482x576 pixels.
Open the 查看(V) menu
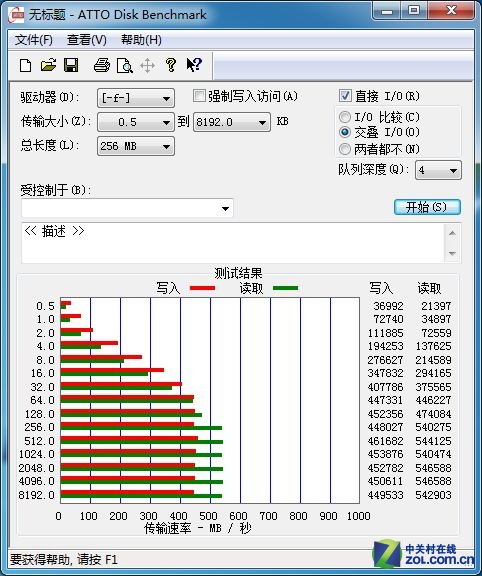click(87, 40)
